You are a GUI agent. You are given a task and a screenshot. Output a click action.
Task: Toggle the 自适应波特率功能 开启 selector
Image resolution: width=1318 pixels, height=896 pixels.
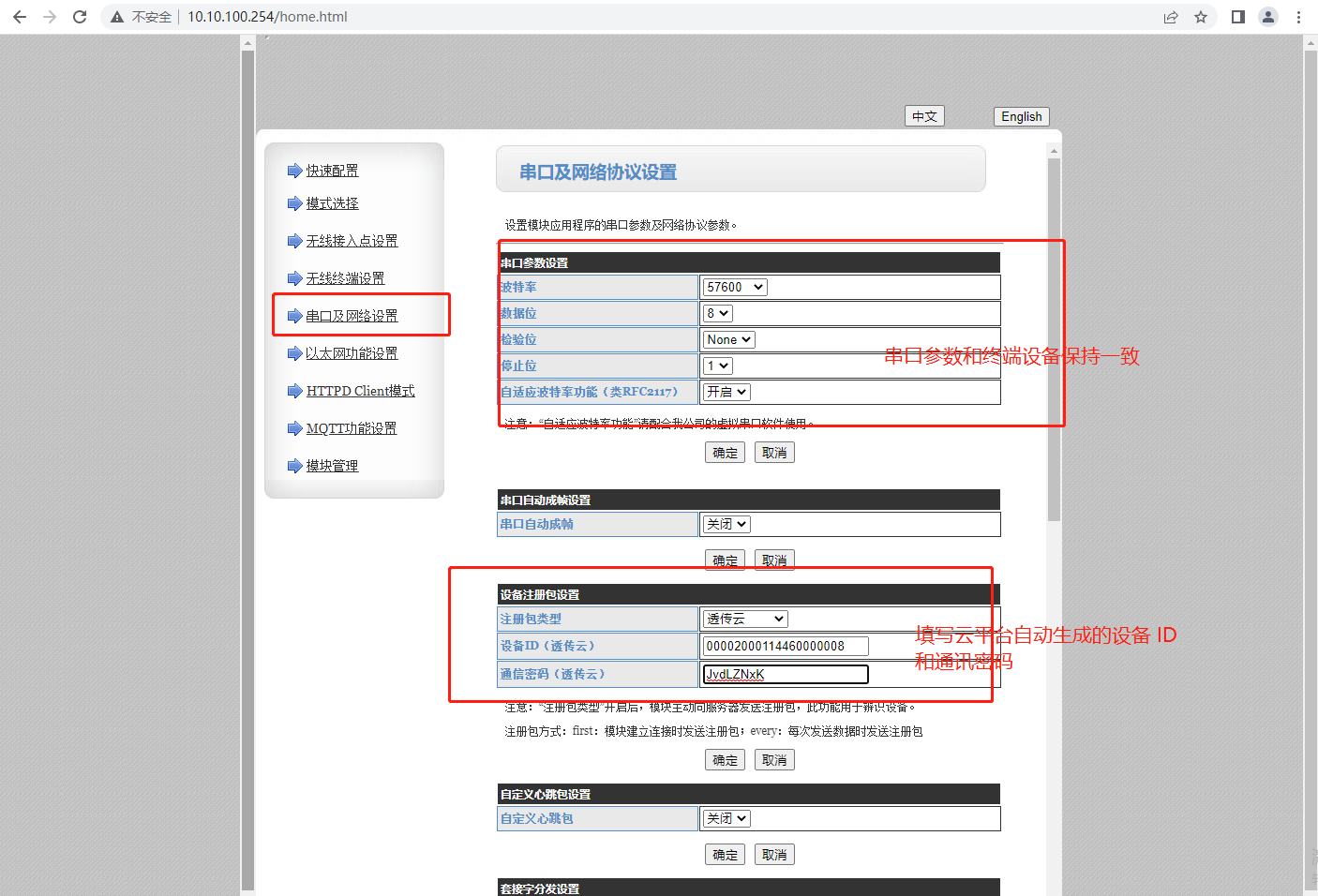click(726, 392)
